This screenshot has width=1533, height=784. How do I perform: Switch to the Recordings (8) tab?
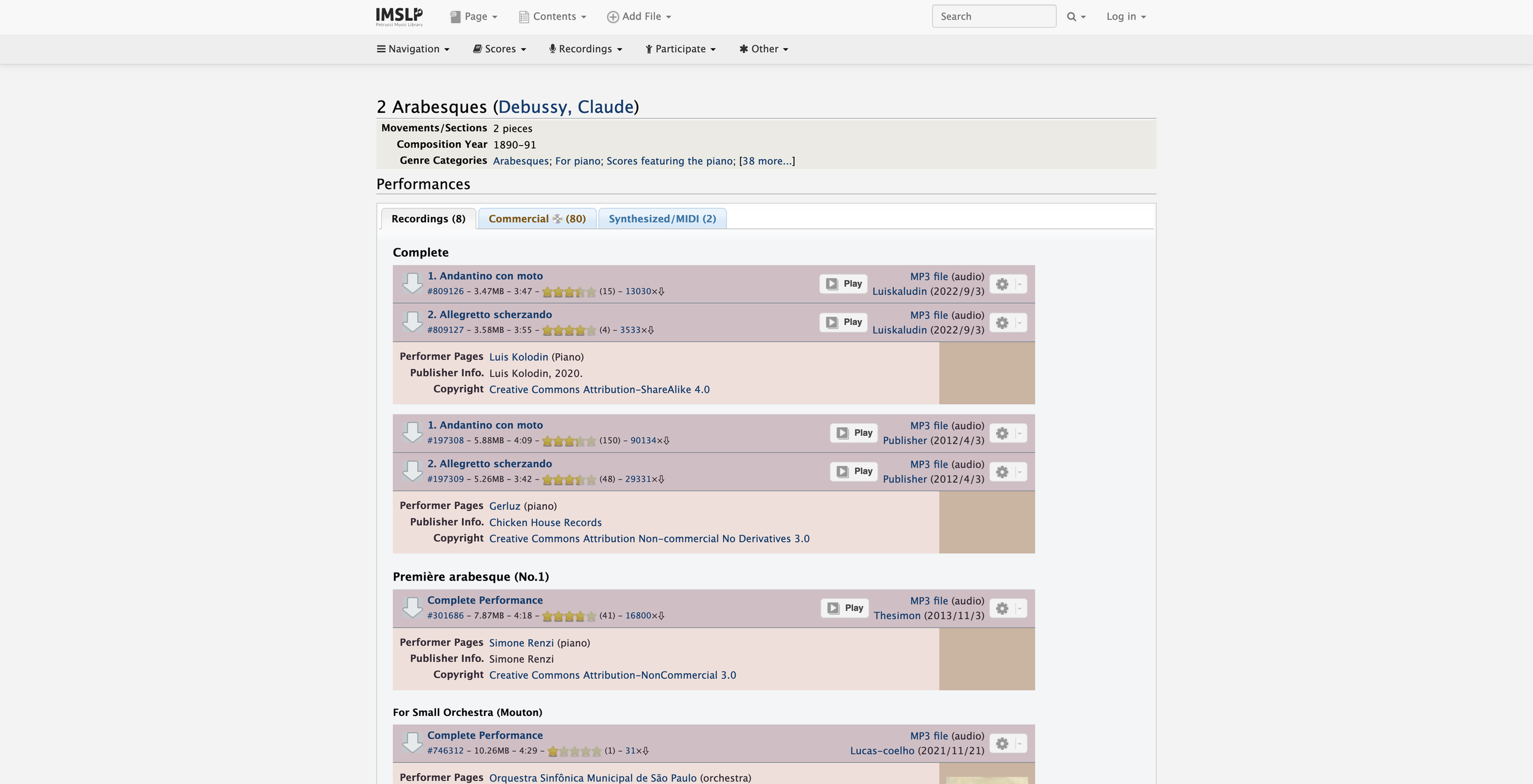pos(428,219)
